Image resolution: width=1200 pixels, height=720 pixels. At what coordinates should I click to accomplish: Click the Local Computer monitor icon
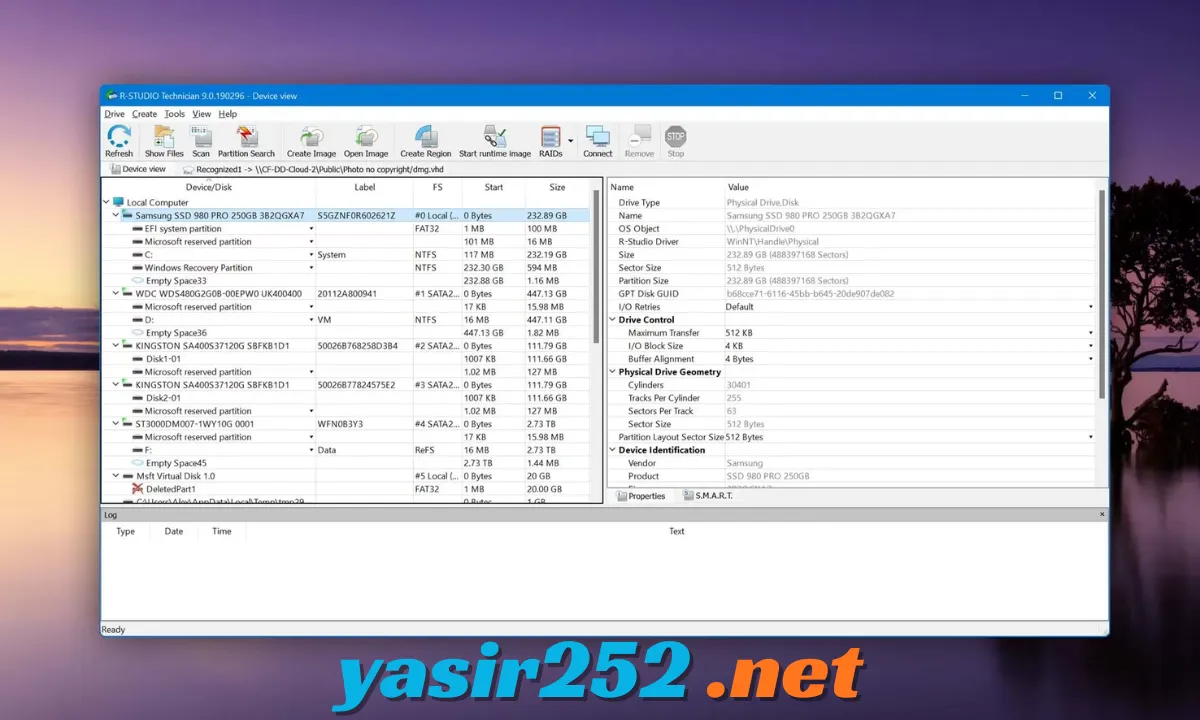click(x=119, y=202)
